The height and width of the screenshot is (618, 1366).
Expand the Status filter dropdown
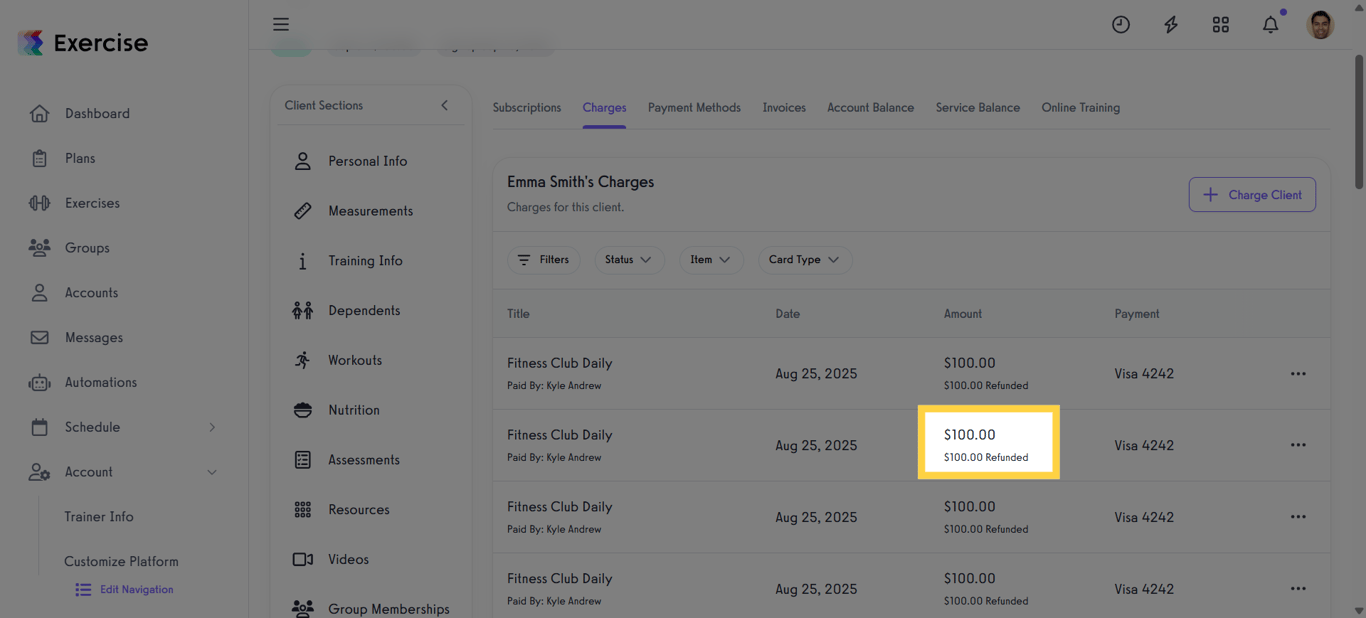(x=629, y=260)
